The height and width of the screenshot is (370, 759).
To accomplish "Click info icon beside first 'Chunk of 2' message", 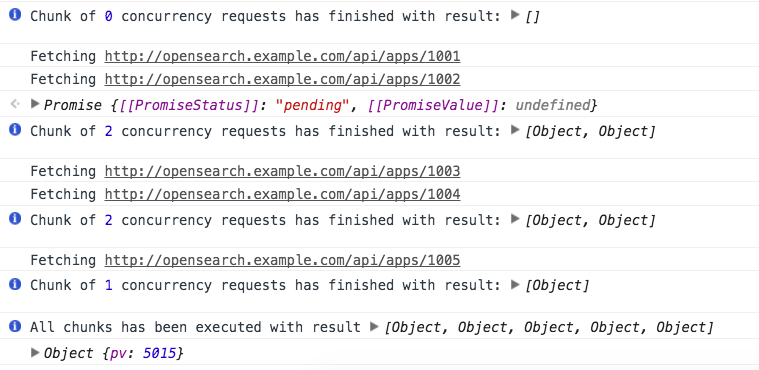I will (x=15, y=130).
